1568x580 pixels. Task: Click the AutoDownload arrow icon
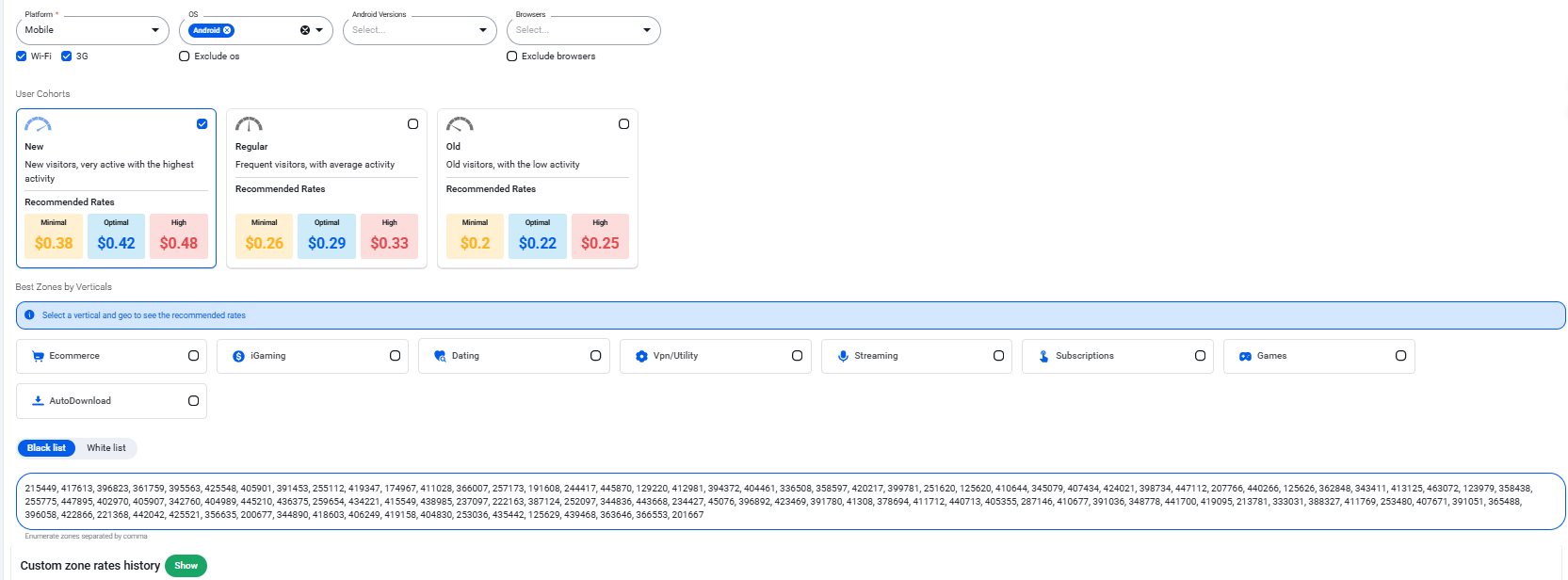[x=38, y=401]
